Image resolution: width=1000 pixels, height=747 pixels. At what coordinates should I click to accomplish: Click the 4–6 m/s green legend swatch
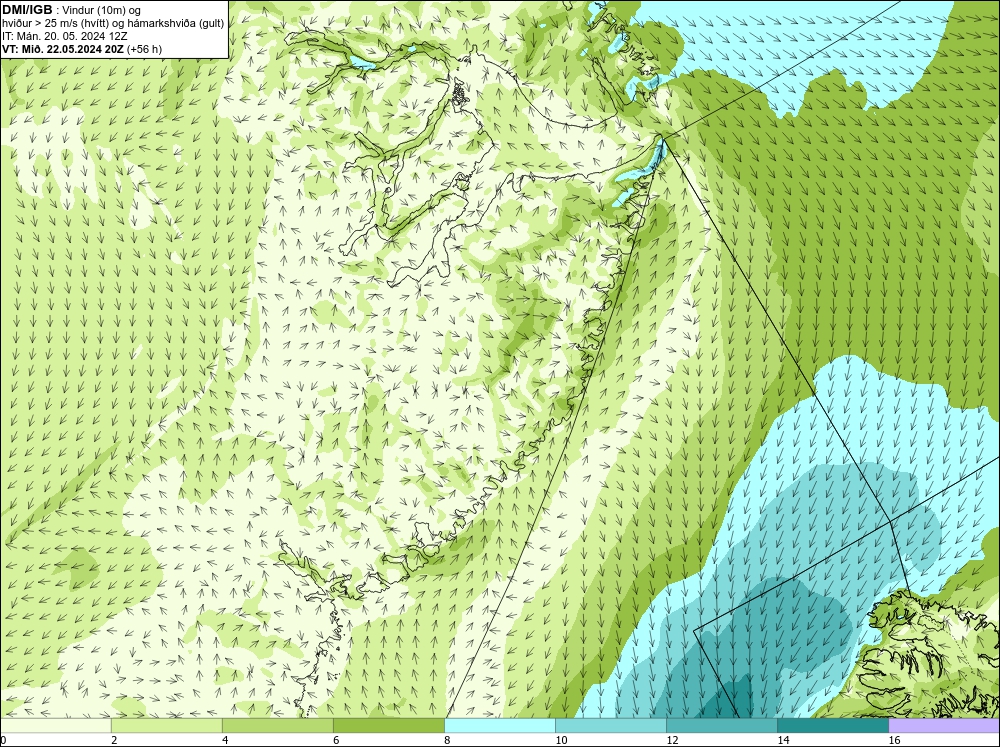click(277, 725)
